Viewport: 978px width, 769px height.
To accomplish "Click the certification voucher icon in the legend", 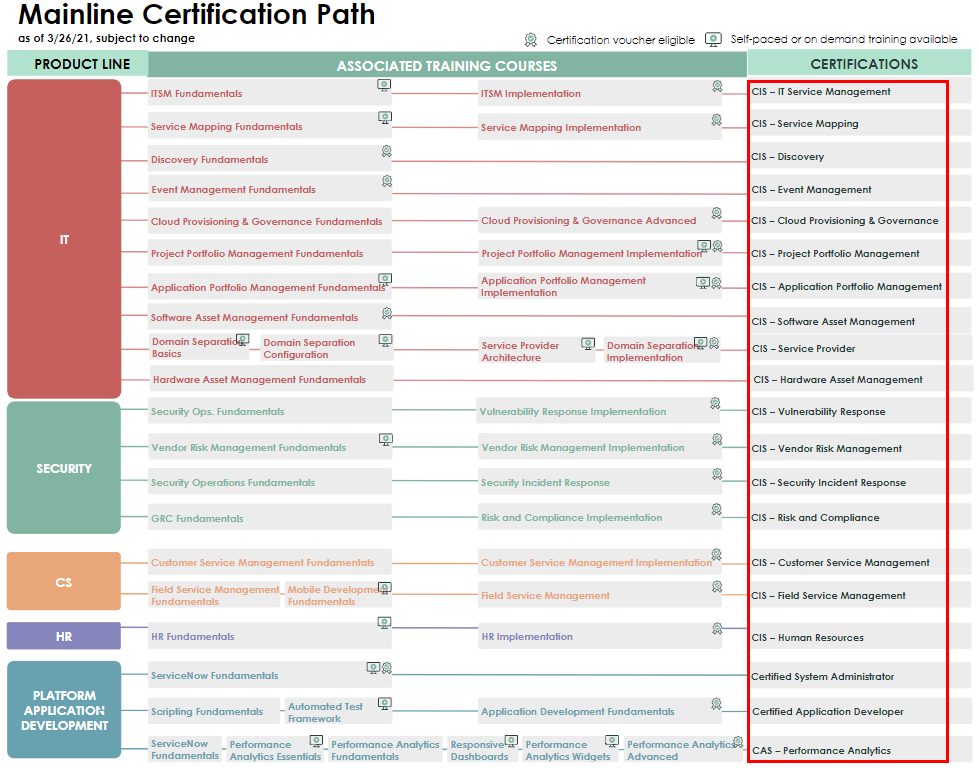I will [x=531, y=40].
